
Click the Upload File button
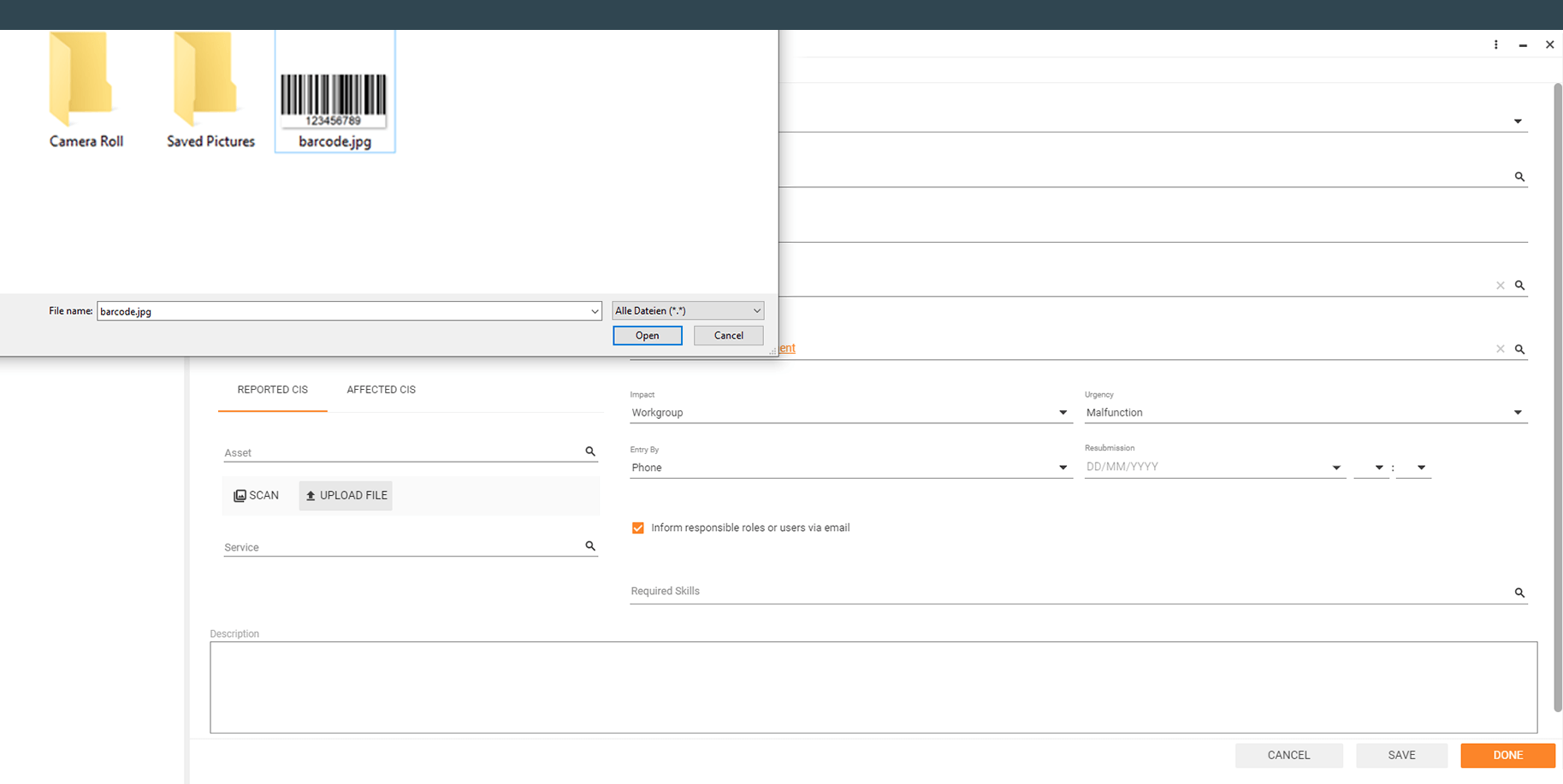[x=346, y=495]
